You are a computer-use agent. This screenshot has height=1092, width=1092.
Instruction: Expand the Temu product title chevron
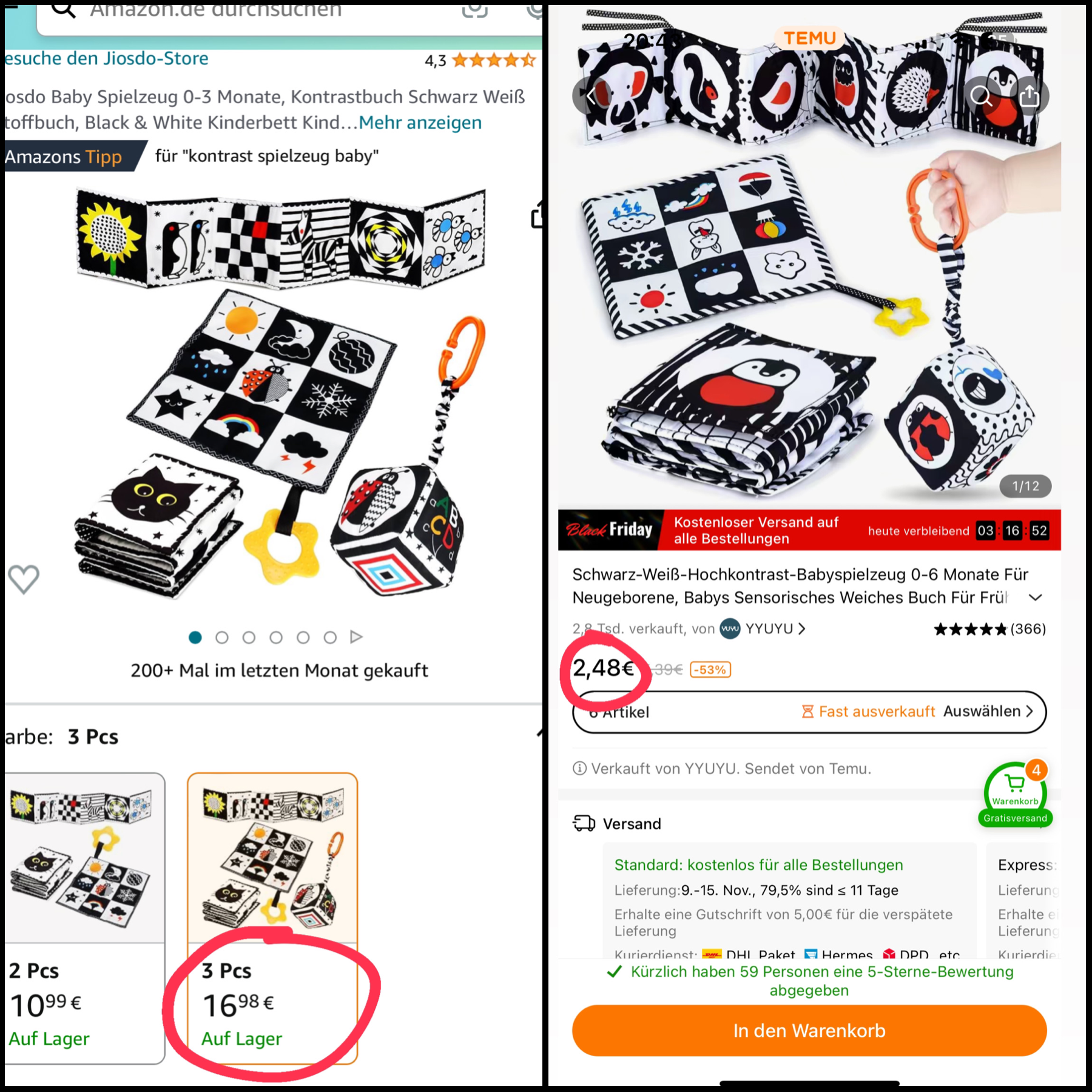tap(1036, 598)
